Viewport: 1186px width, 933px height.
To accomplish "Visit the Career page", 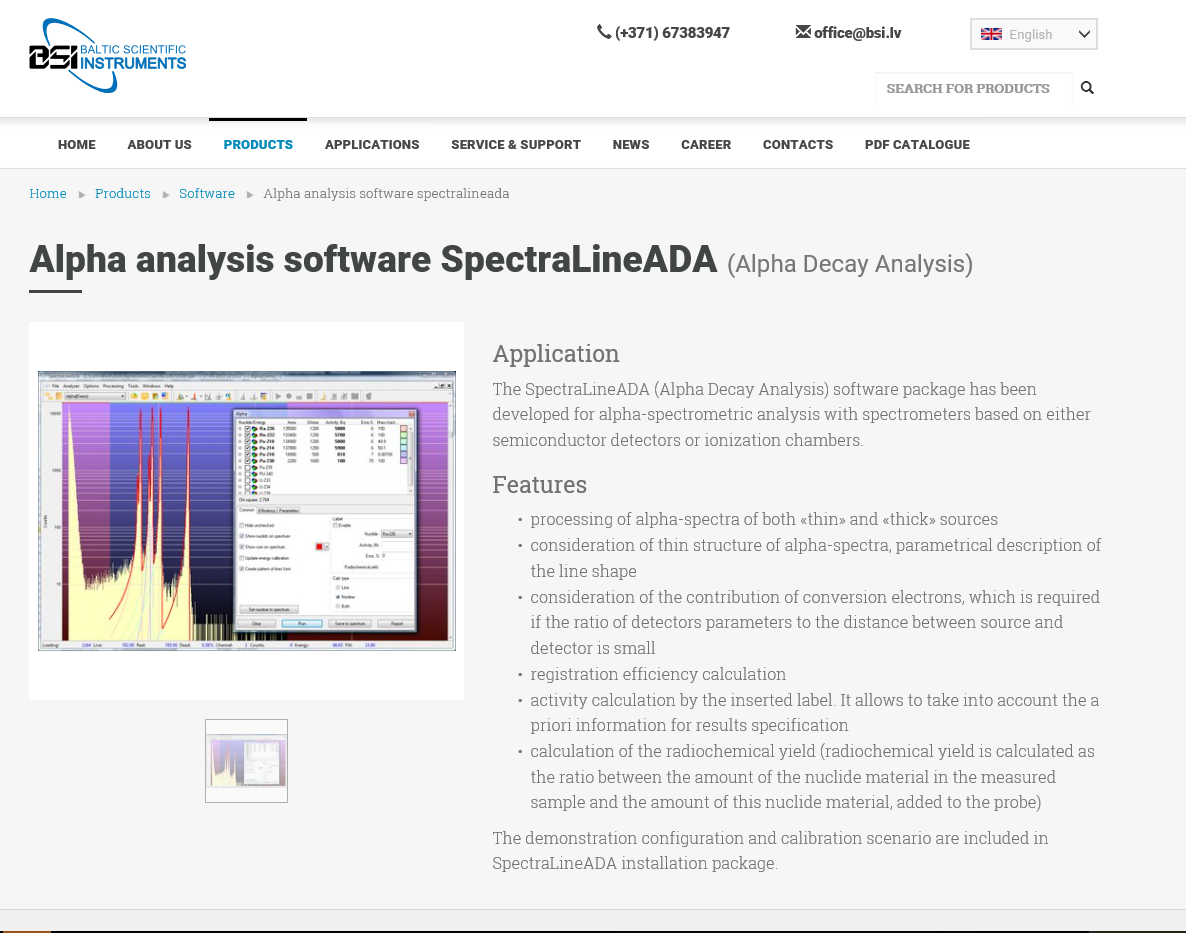I will coord(706,144).
